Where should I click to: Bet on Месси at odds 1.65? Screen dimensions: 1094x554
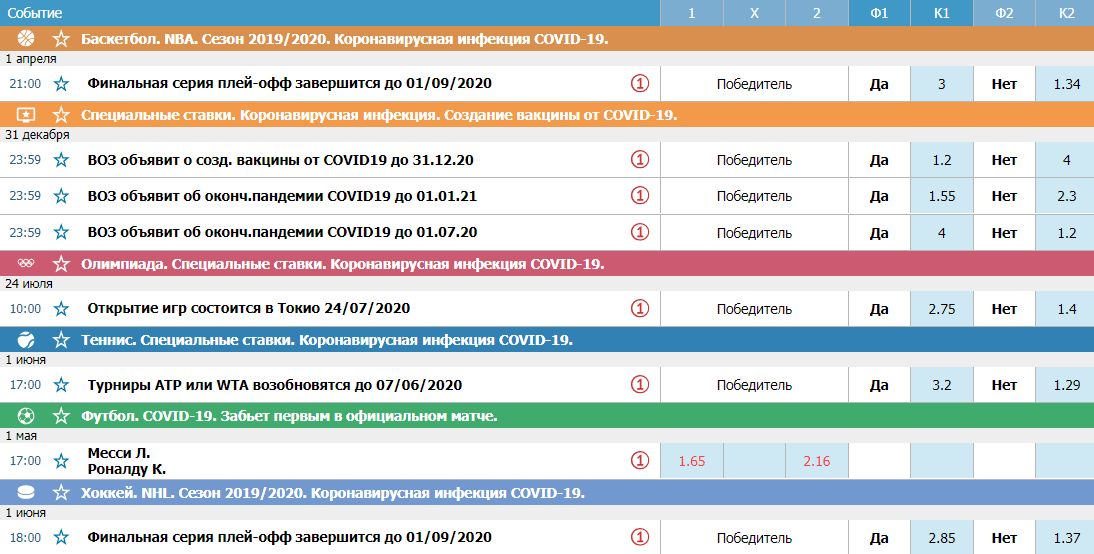tap(691, 461)
